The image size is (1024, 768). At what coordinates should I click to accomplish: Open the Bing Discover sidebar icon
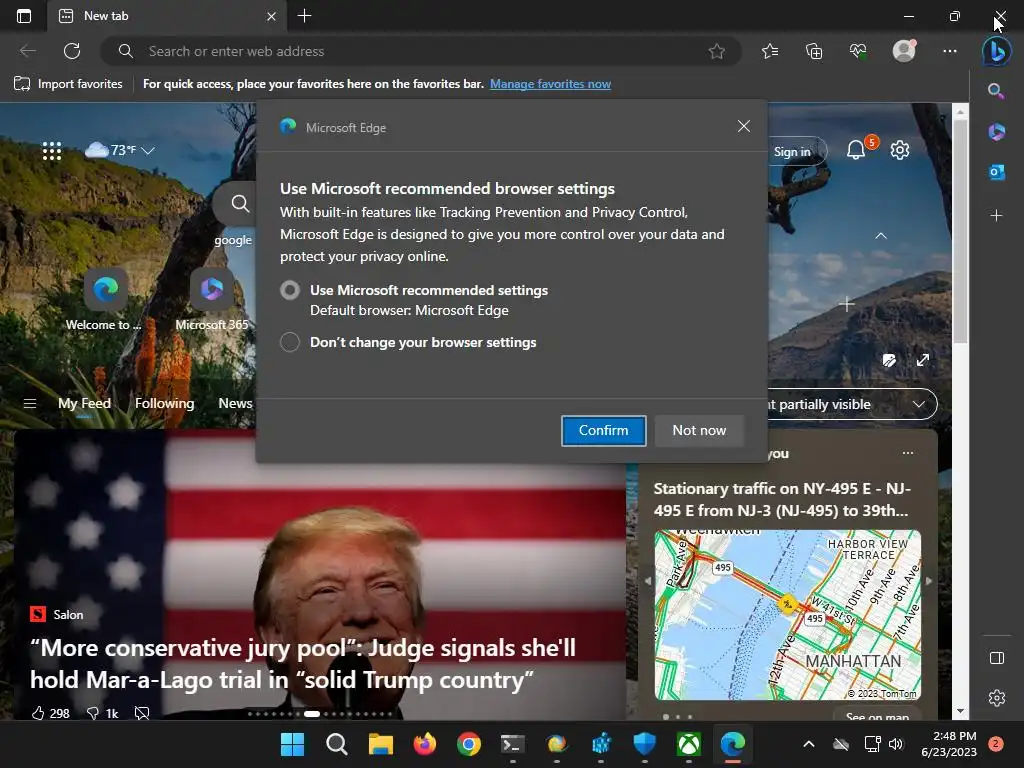click(997, 51)
